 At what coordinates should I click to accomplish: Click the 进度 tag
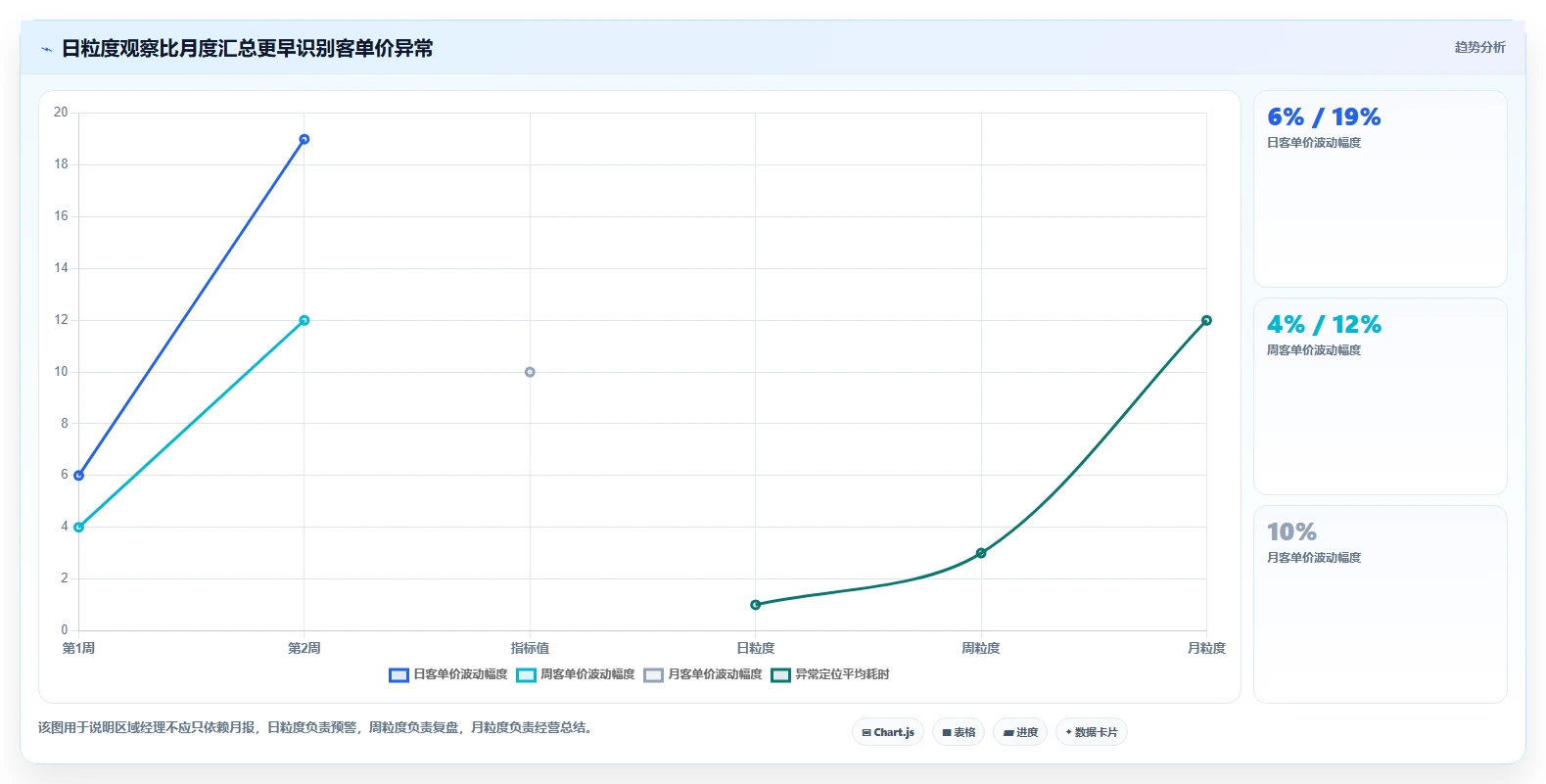[x=1020, y=732]
